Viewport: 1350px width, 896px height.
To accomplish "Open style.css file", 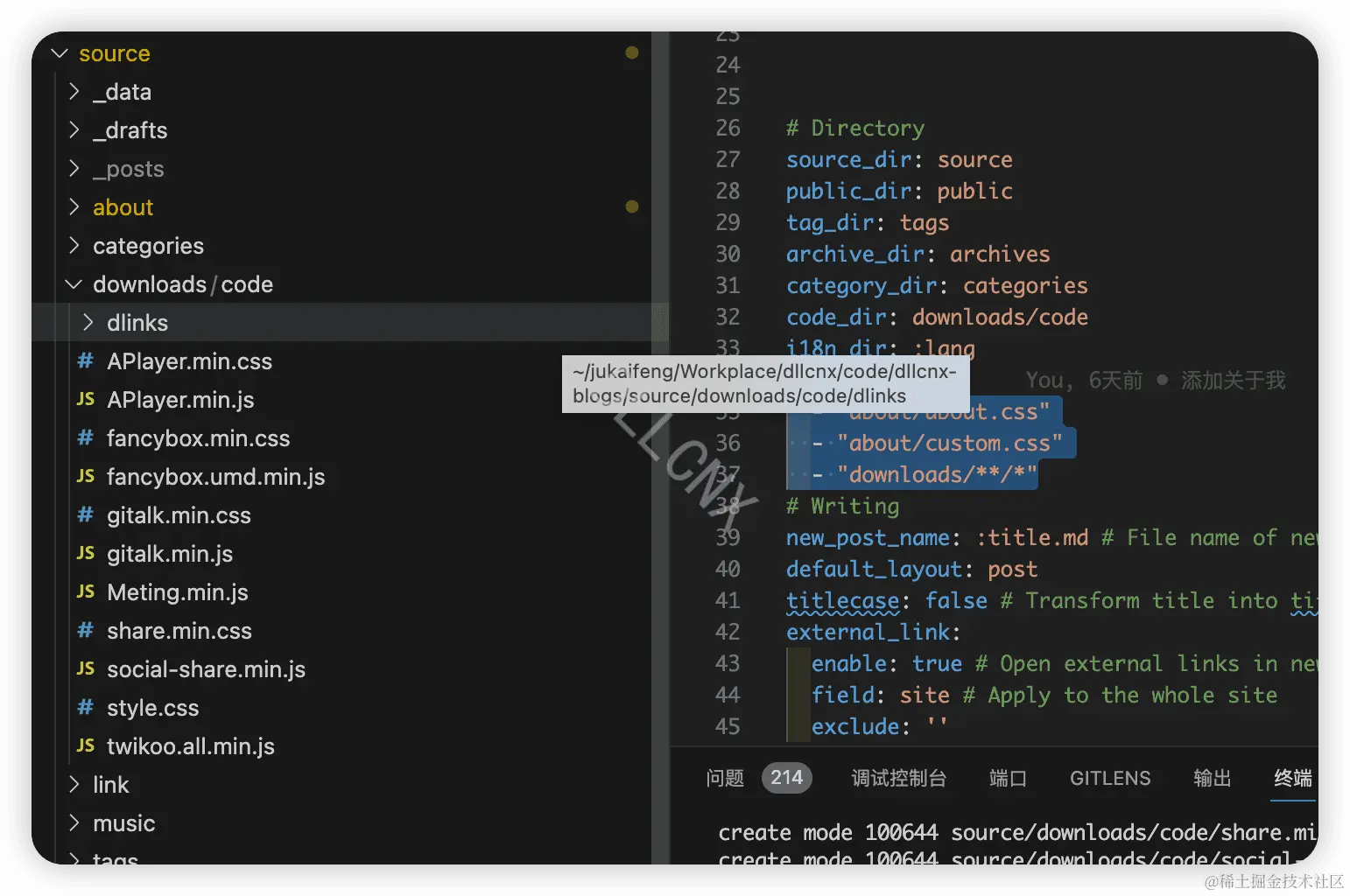I will pyautogui.click(x=153, y=708).
